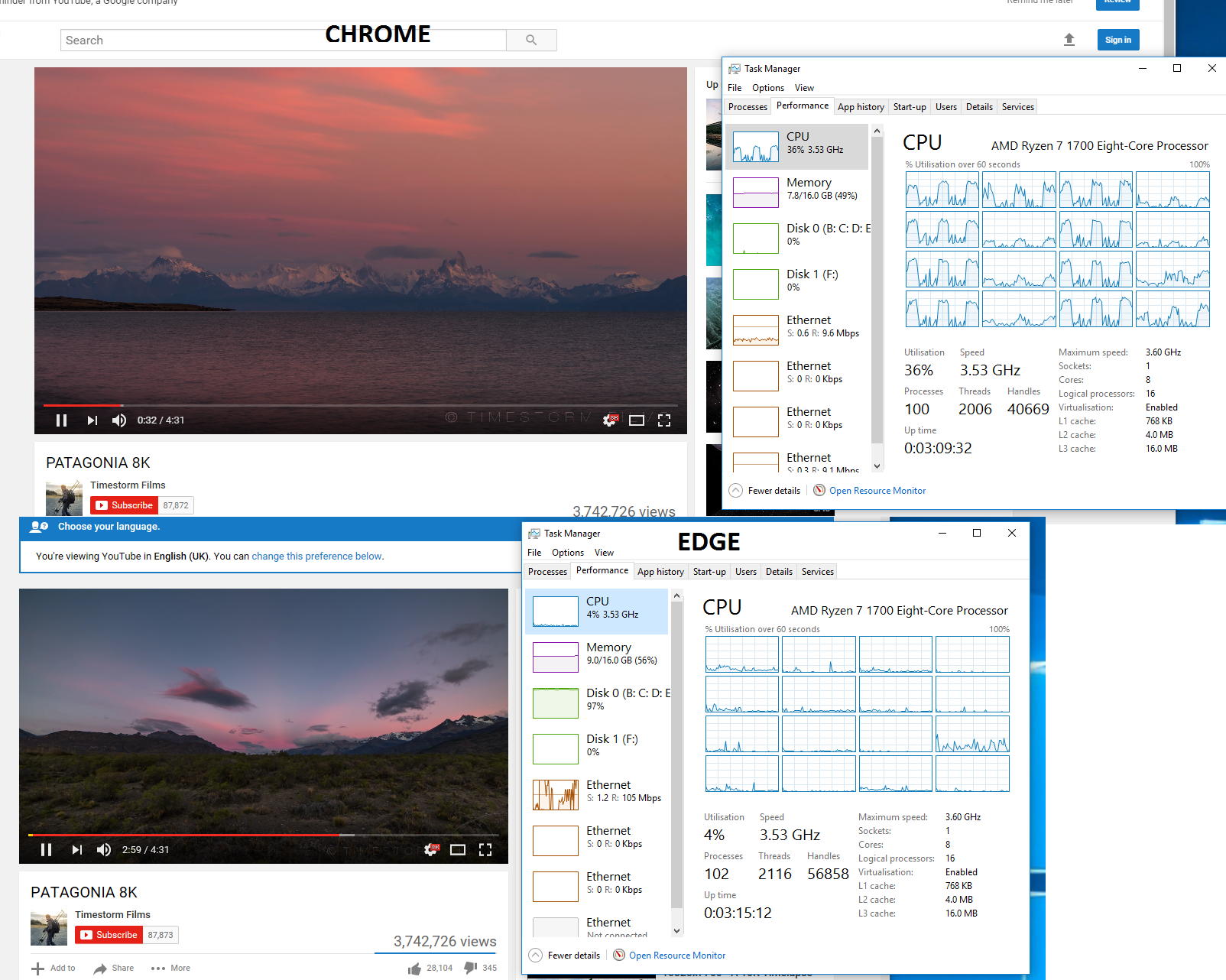Select Disk 0 item in upper Task Manager
Image resolution: width=1226 pixels, height=980 pixels.
pos(796,238)
